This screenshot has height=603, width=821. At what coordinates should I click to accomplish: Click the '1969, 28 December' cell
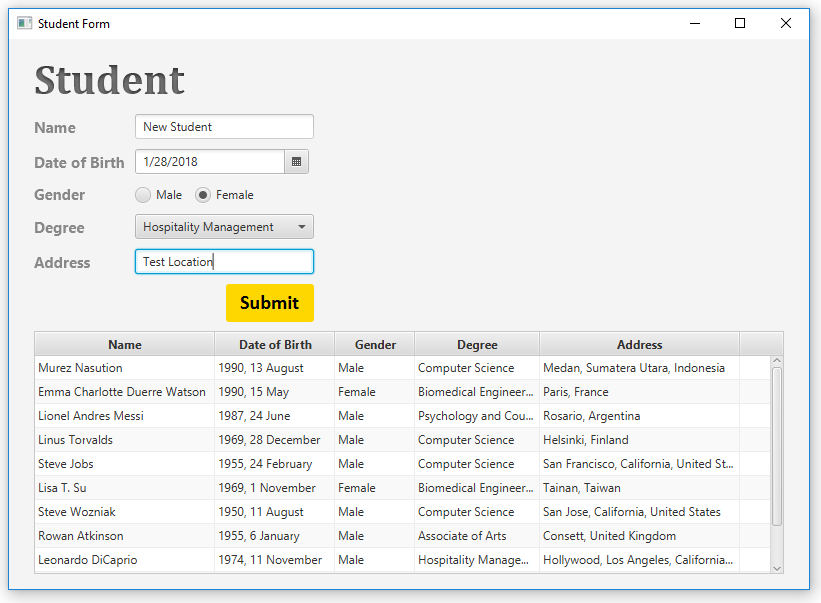[274, 440]
